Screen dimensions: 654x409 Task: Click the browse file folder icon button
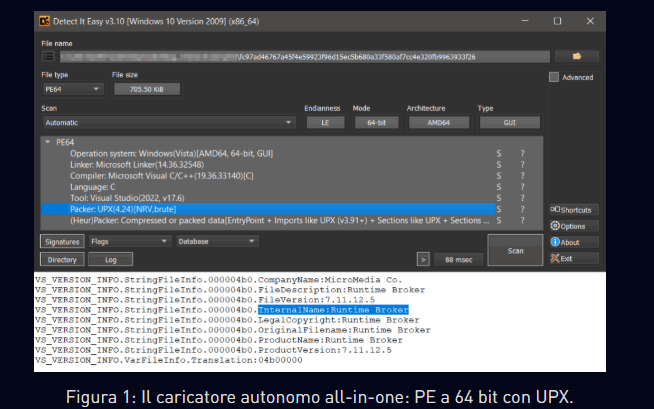[576, 56]
